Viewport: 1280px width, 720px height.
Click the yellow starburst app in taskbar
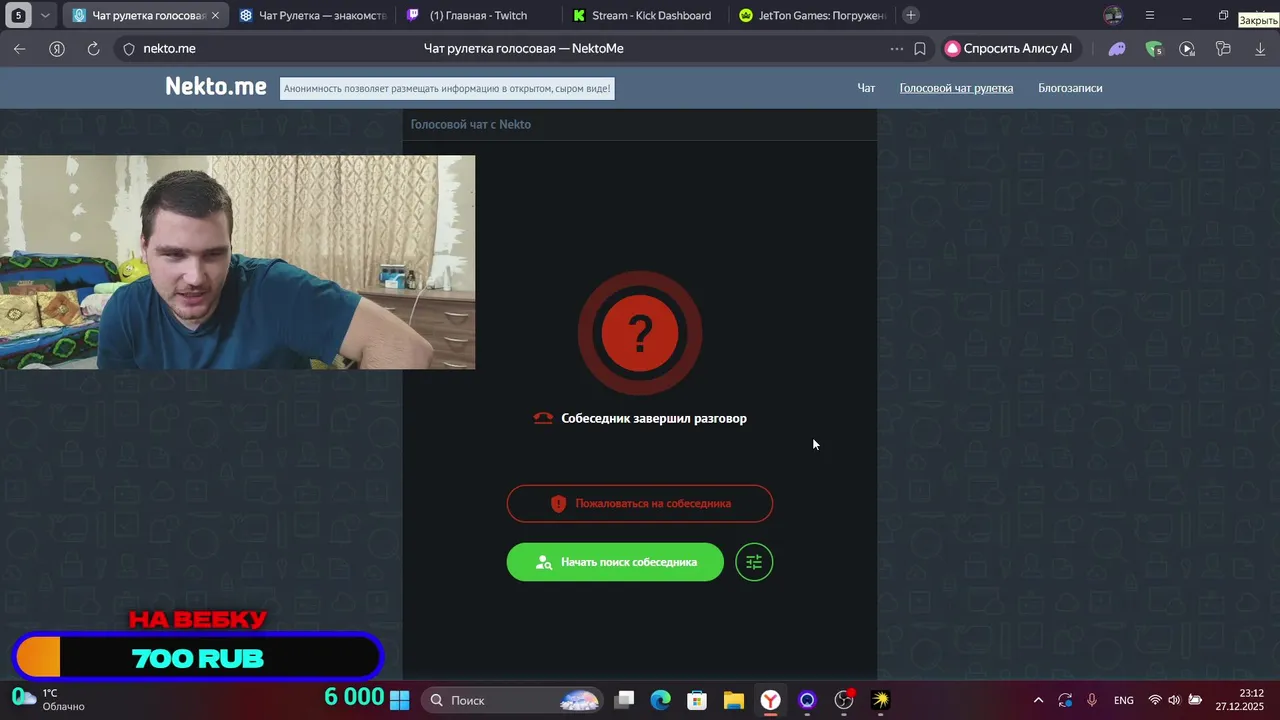point(881,700)
